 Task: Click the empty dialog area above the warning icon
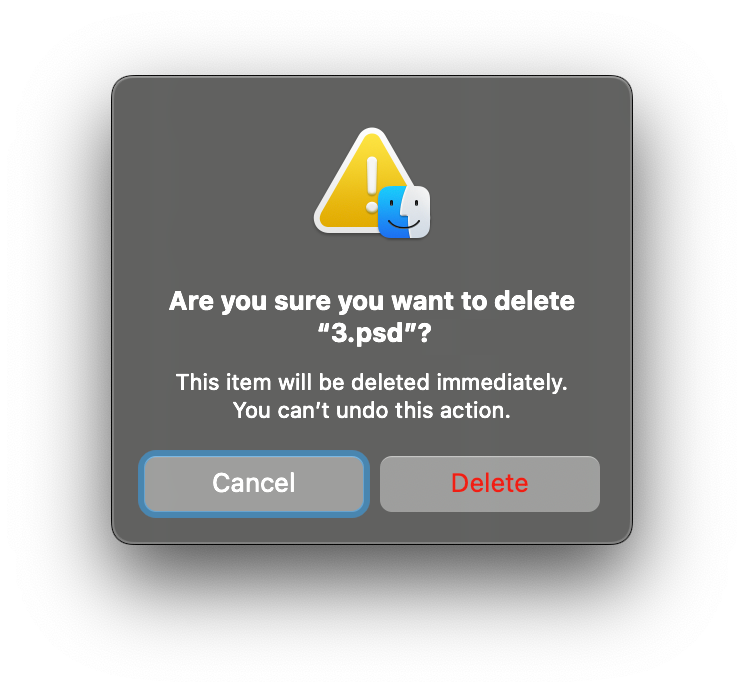click(372, 101)
